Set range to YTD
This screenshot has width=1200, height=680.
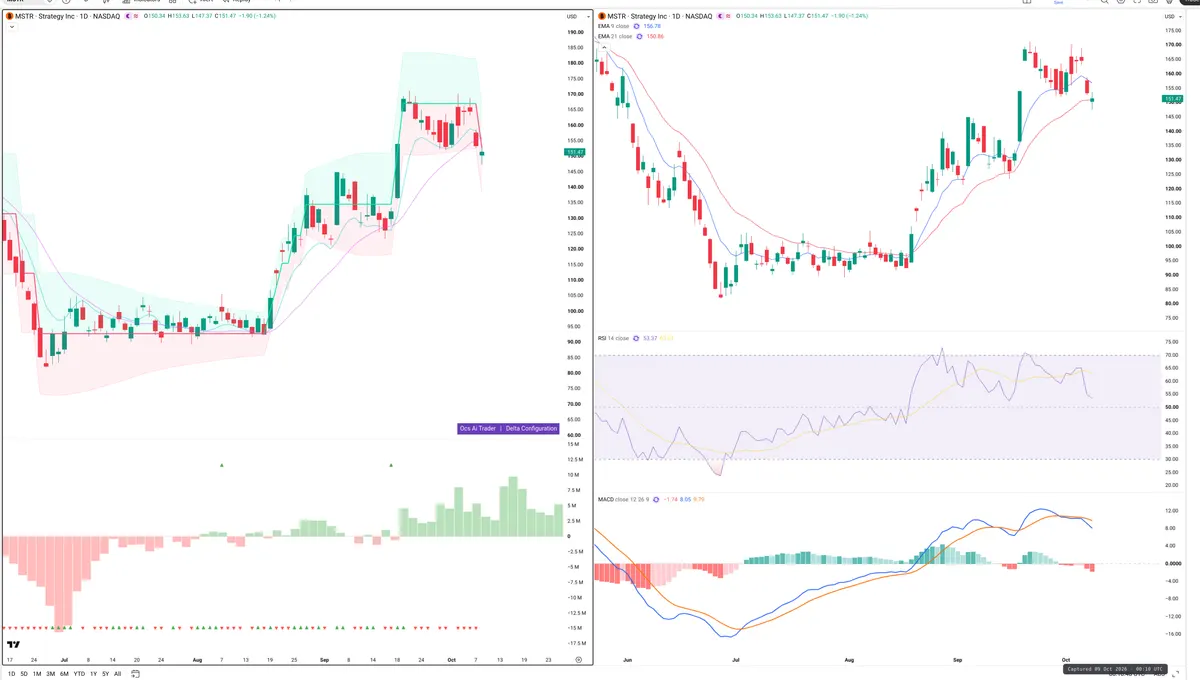click(x=79, y=674)
